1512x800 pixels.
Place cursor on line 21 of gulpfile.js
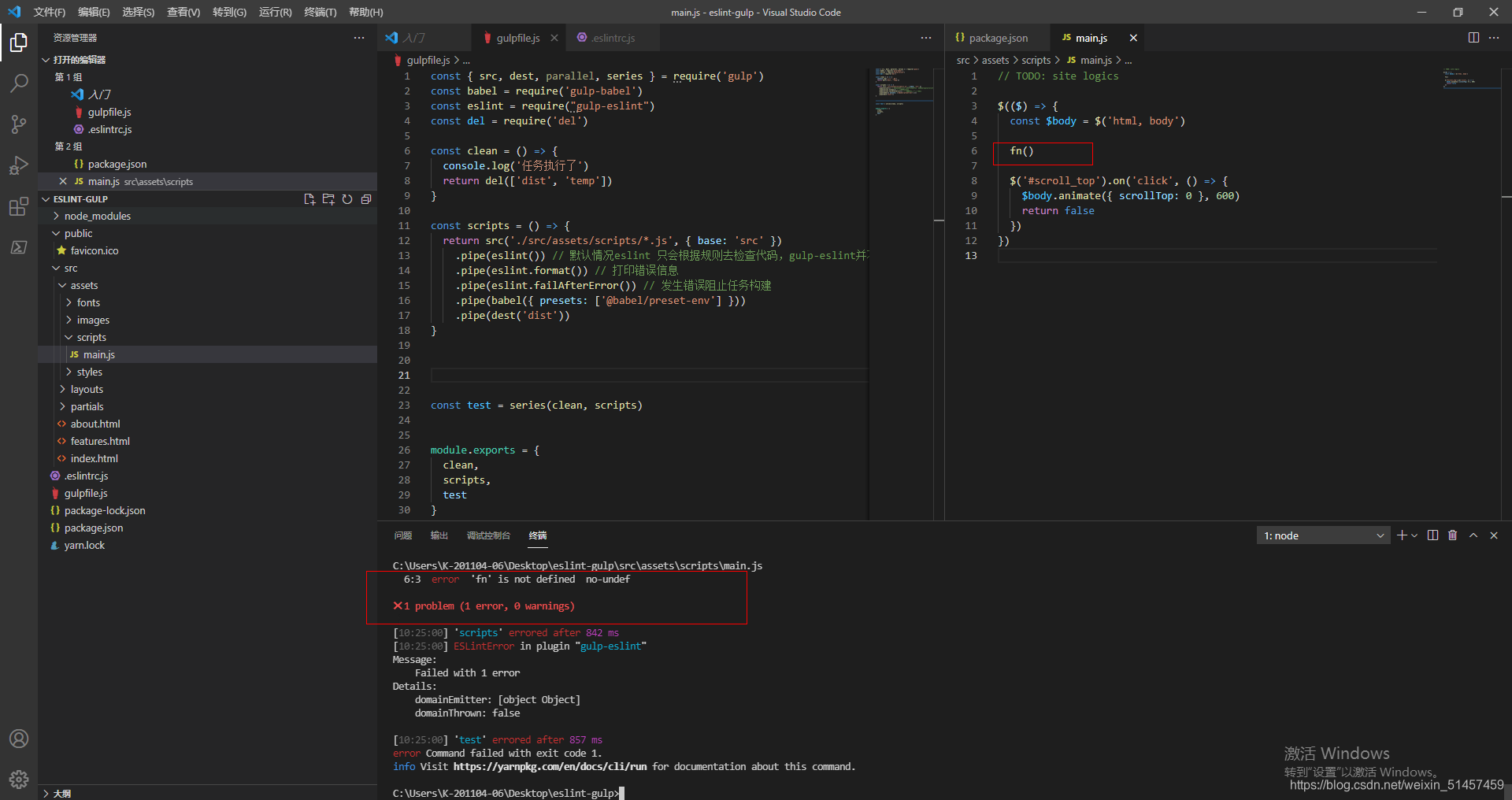[649, 376]
